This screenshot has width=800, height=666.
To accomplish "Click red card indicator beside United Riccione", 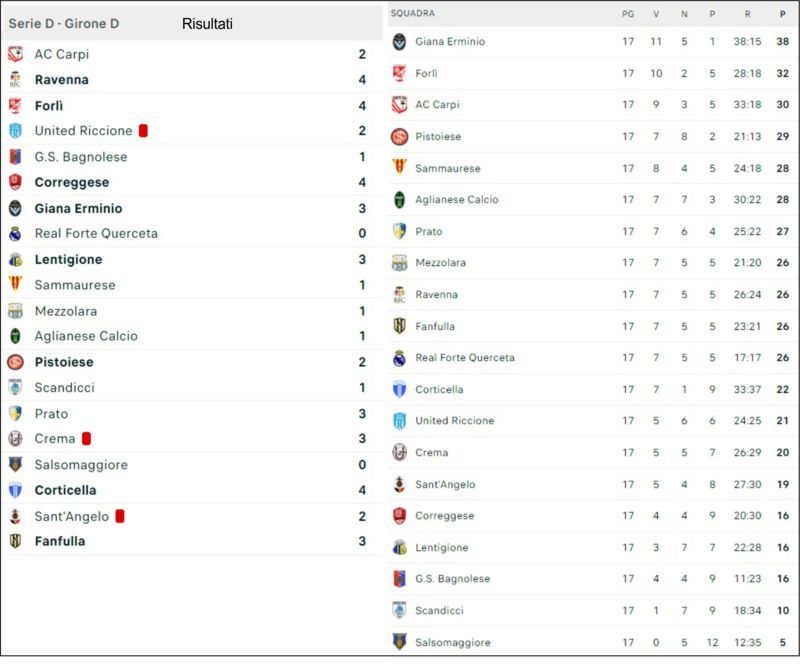I will click(x=143, y=131).
